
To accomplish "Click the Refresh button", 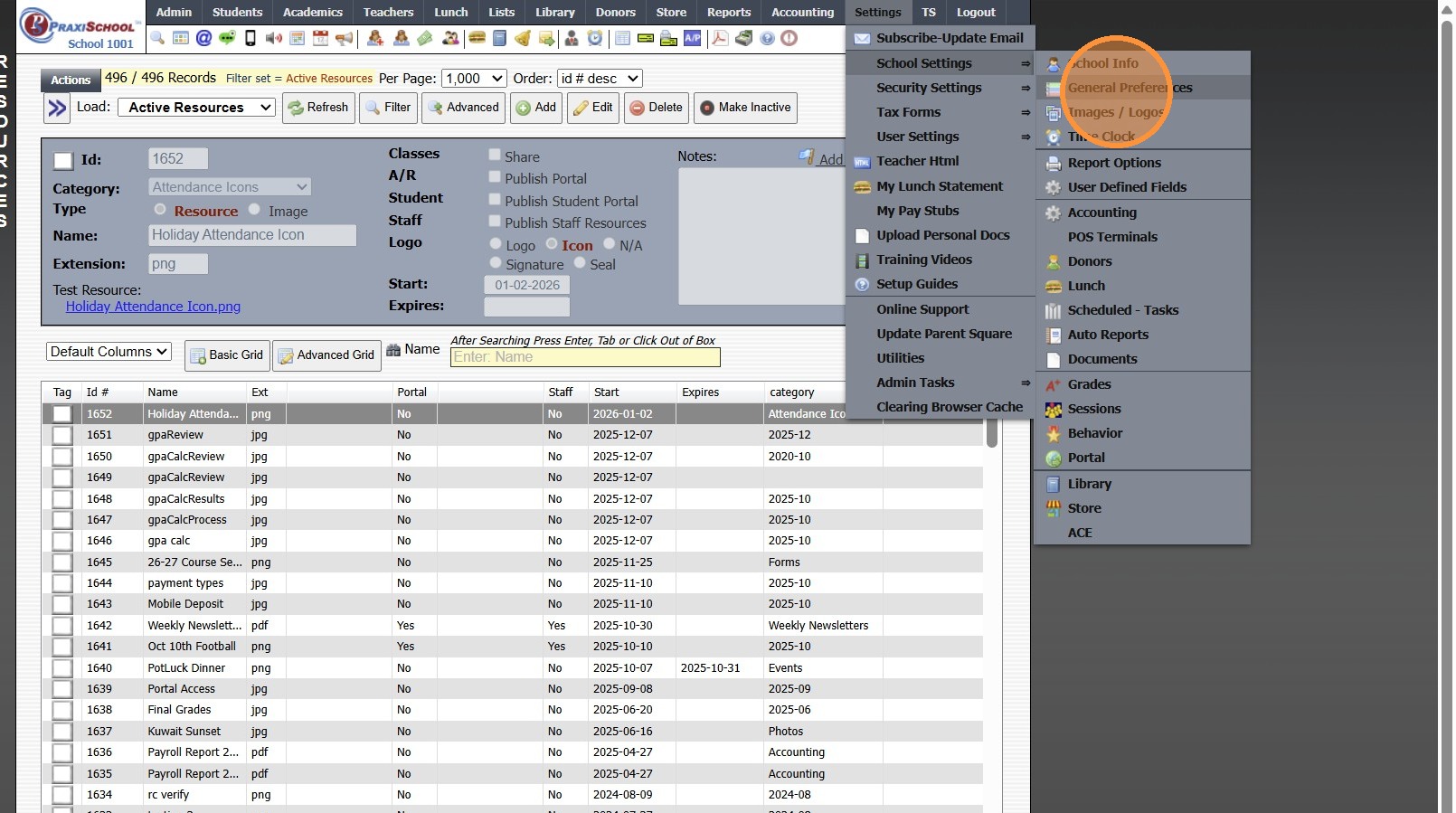I will 318,108.
